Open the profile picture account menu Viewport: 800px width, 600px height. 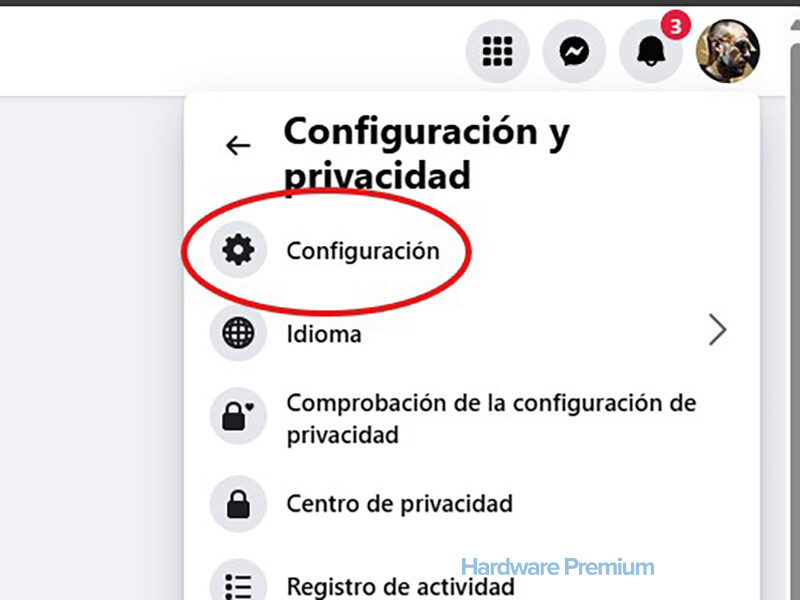pyautogui.click(x=728, y=51)
